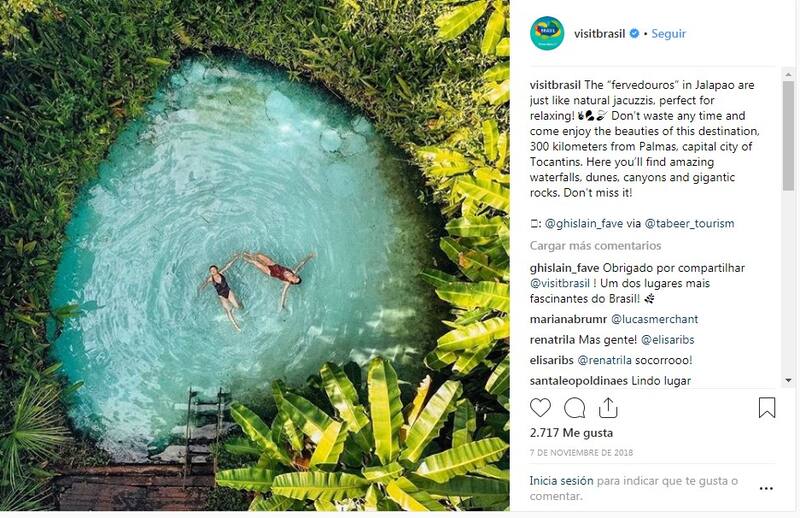Click the heart like icon

pos(540,408)
